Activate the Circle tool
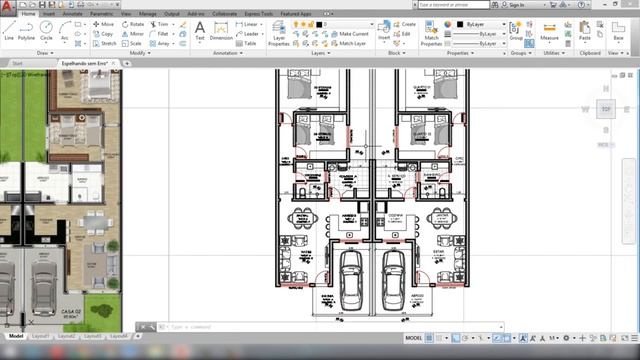 (x=46, y=31)
